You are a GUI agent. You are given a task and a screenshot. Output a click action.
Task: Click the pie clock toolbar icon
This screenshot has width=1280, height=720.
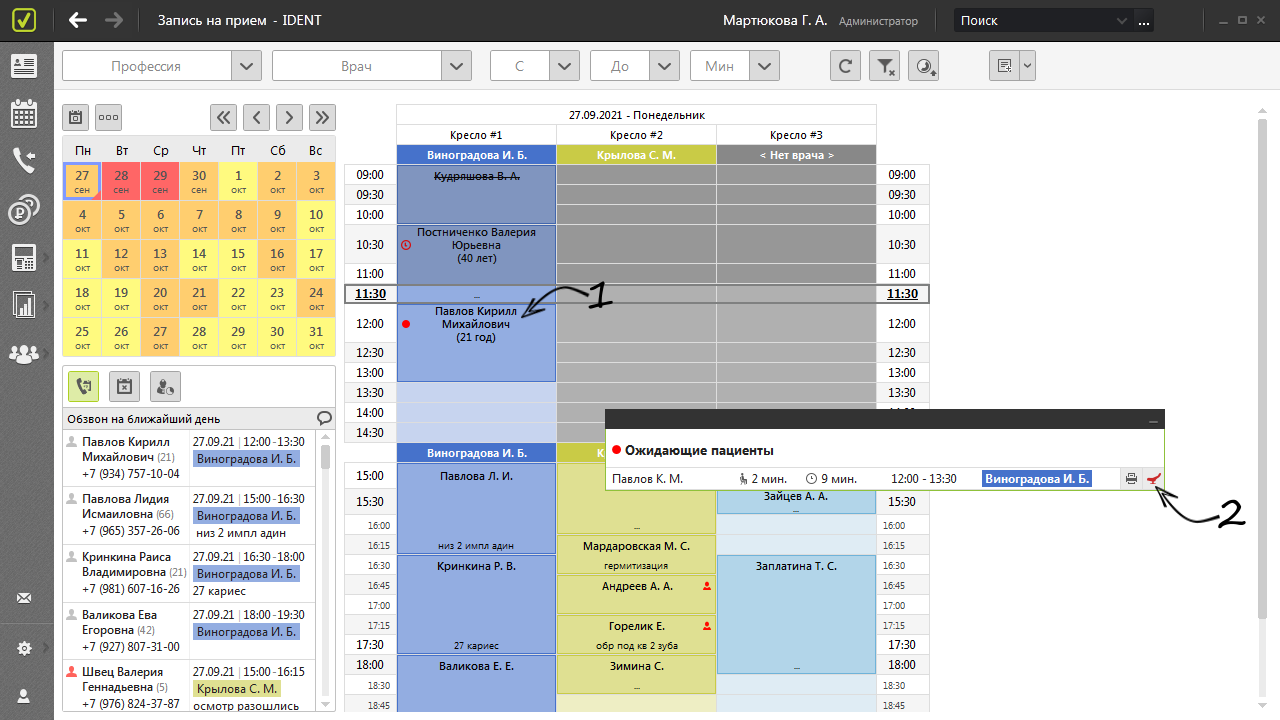(924, 66)
